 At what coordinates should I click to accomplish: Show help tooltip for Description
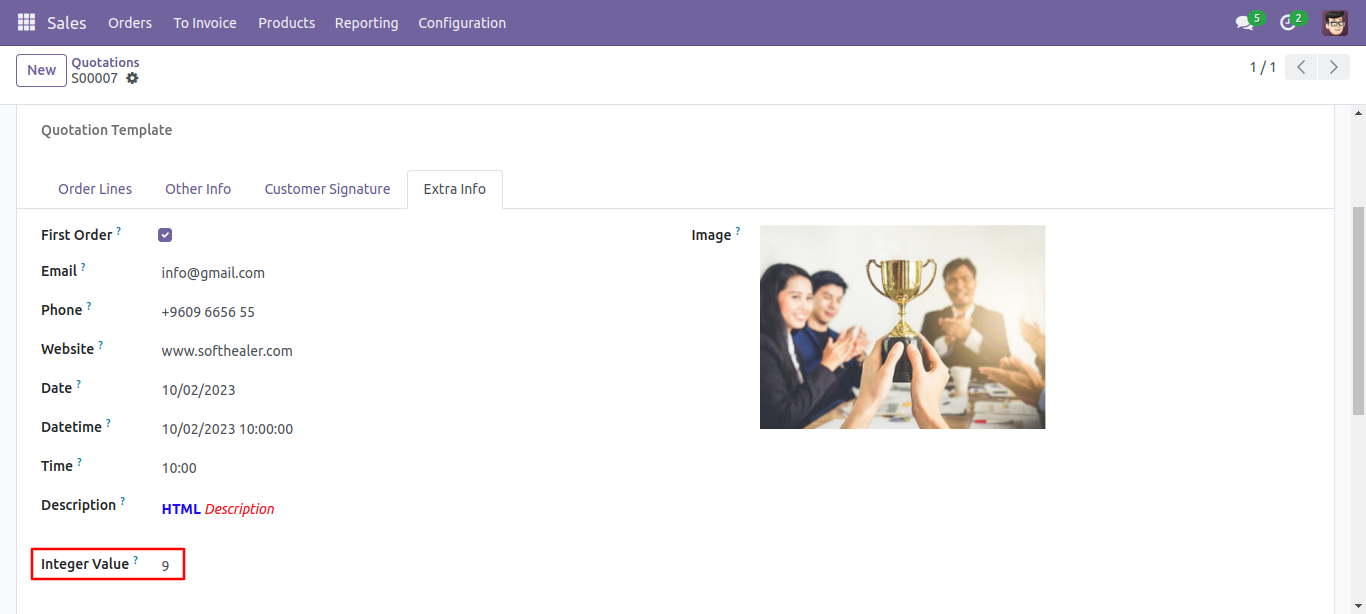(123, 501)
